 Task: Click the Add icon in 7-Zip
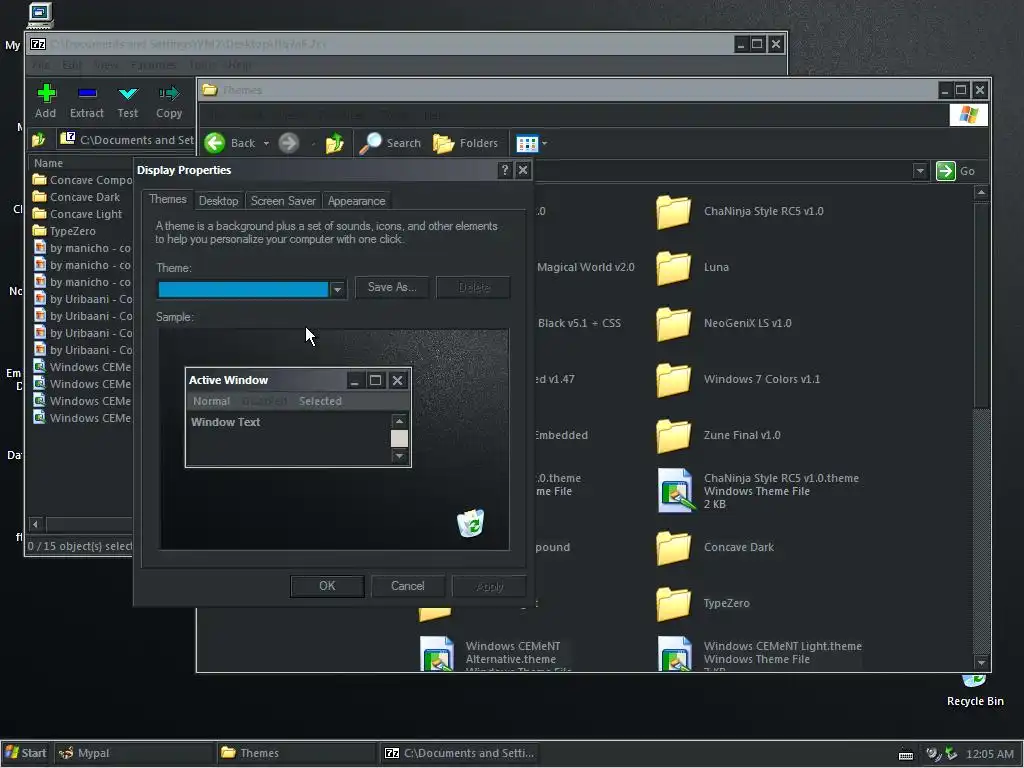46,94
